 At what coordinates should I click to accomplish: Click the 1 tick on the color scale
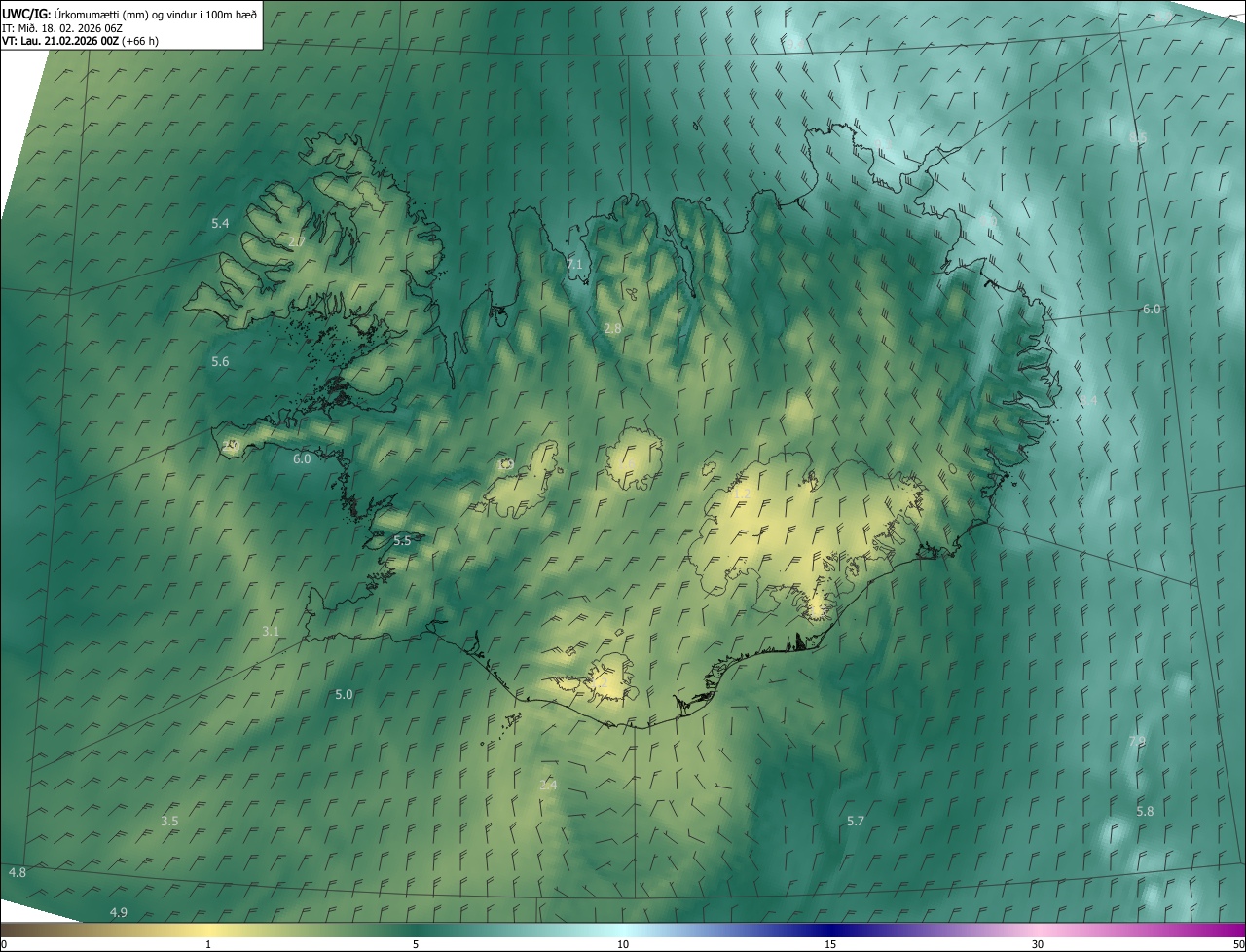click(208, 944)
